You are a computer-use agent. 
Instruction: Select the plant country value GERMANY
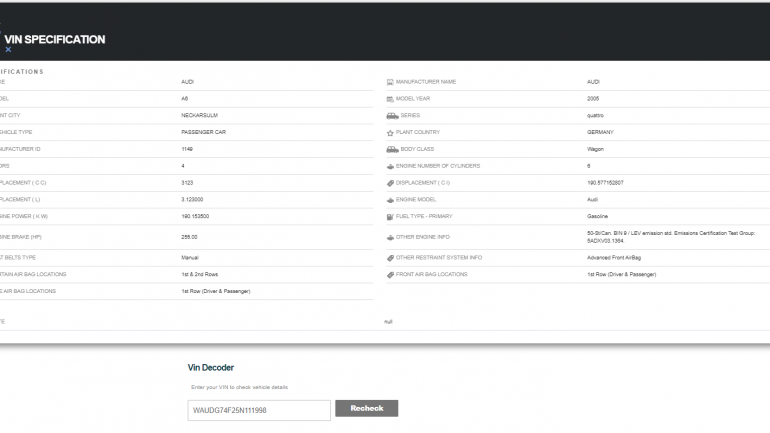(x=600, y=132)
